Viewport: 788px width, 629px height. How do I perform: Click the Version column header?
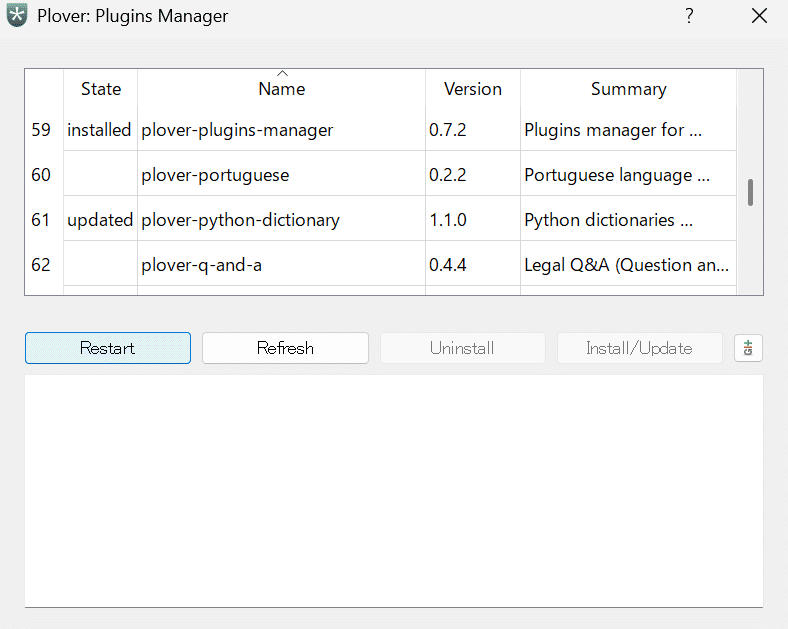click(x=472, y=89)
